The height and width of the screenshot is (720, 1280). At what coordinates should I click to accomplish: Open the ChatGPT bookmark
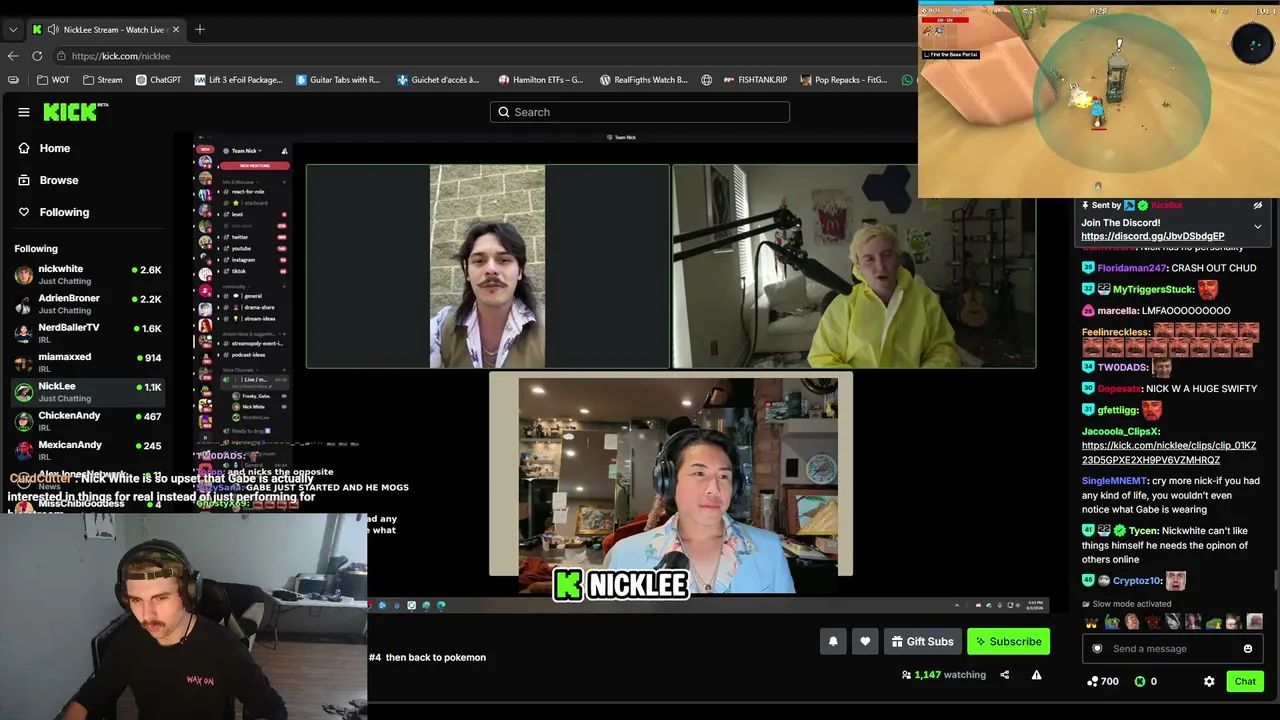[158, 80]
